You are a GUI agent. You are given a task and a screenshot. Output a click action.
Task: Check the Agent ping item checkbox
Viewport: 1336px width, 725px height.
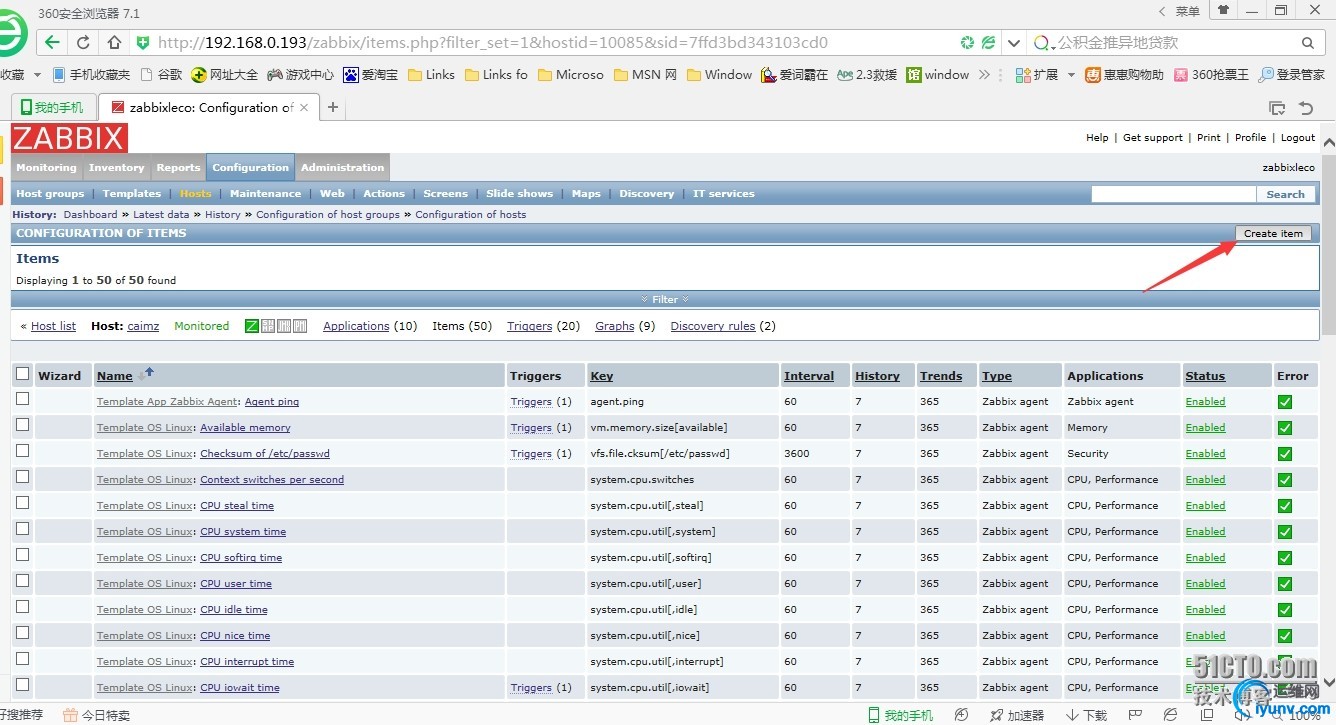point(22,399)
